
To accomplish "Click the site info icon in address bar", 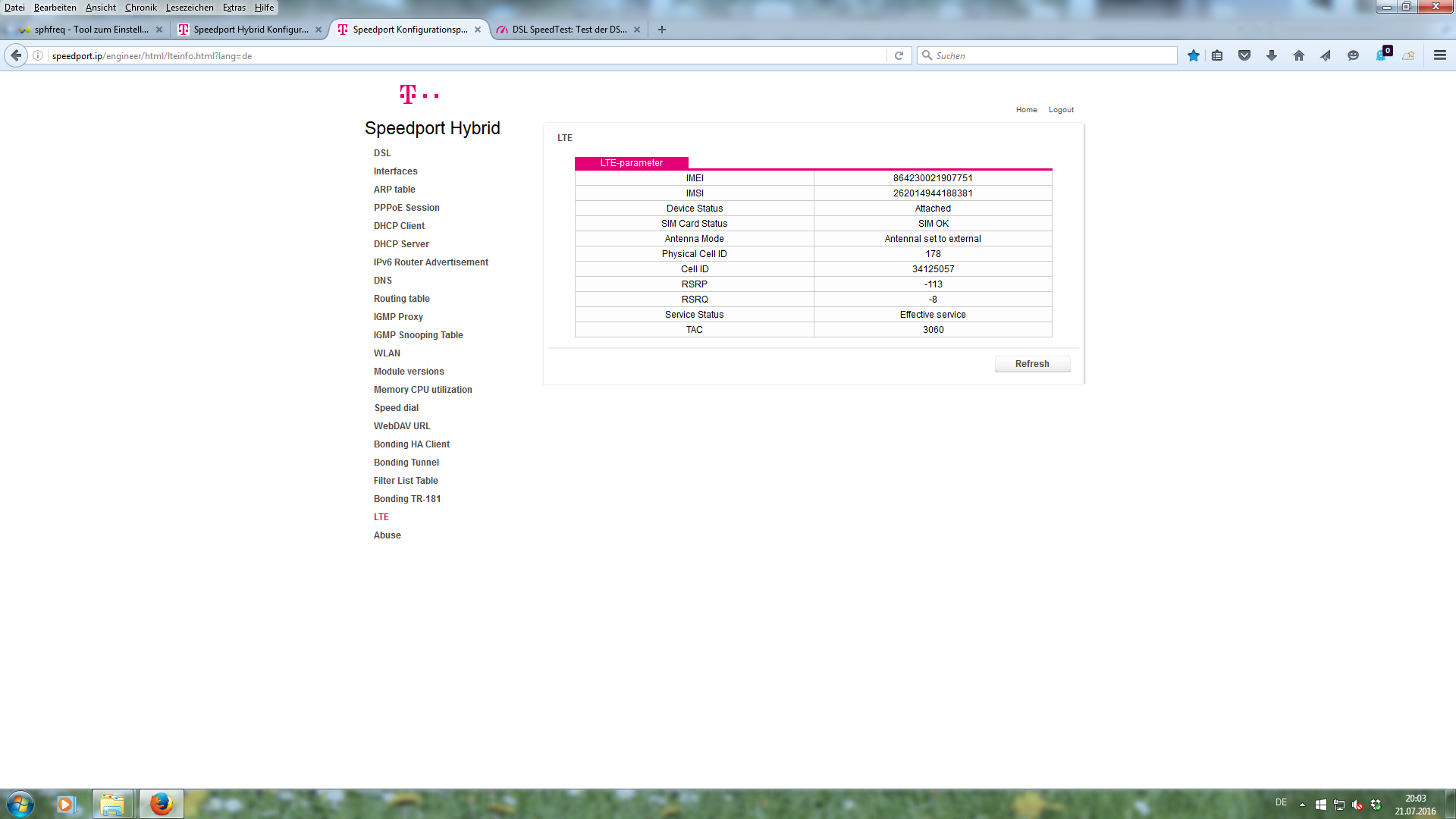I will point(38,55).
